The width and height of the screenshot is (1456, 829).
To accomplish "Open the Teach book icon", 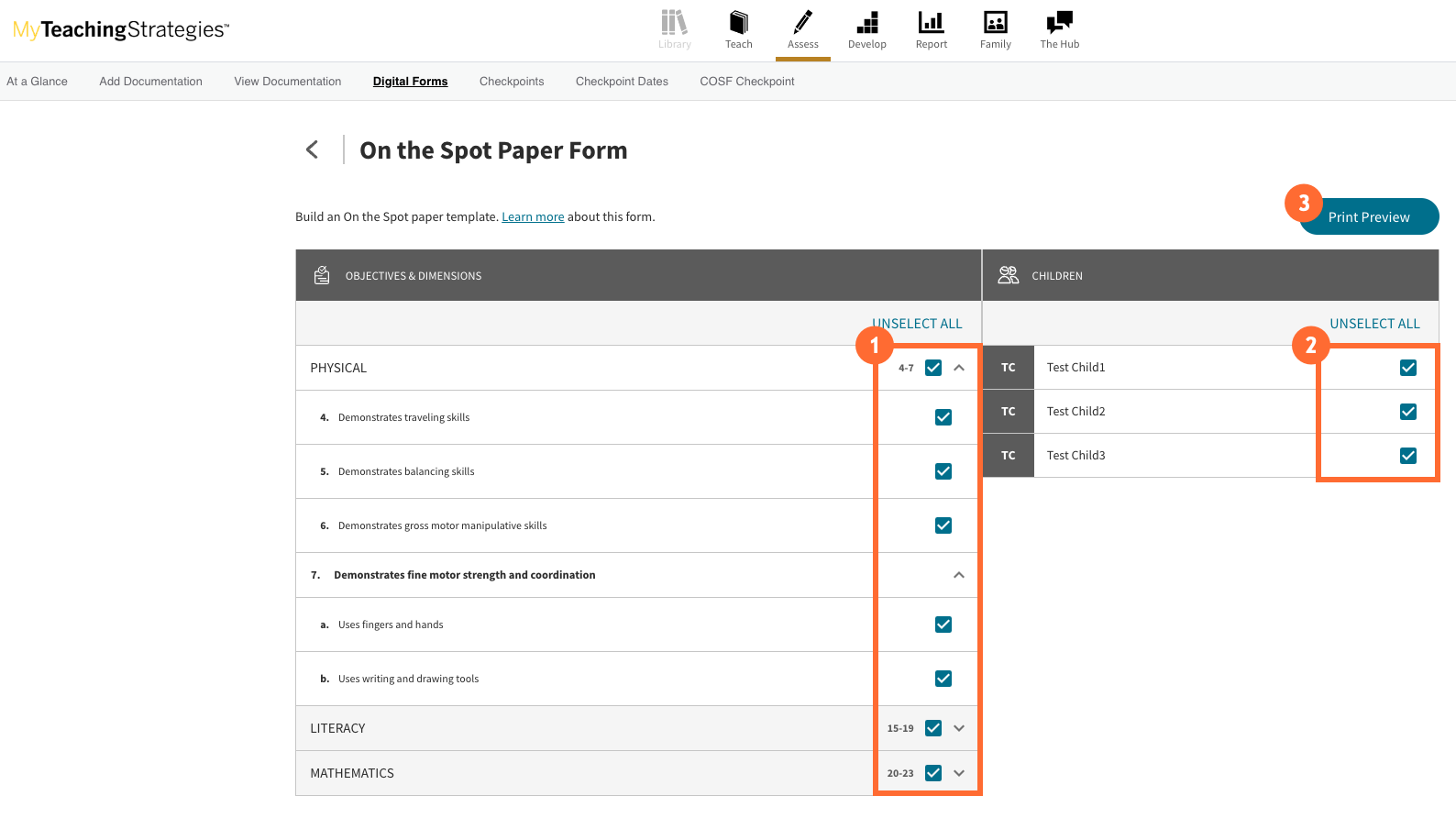I will coord(738,23).
